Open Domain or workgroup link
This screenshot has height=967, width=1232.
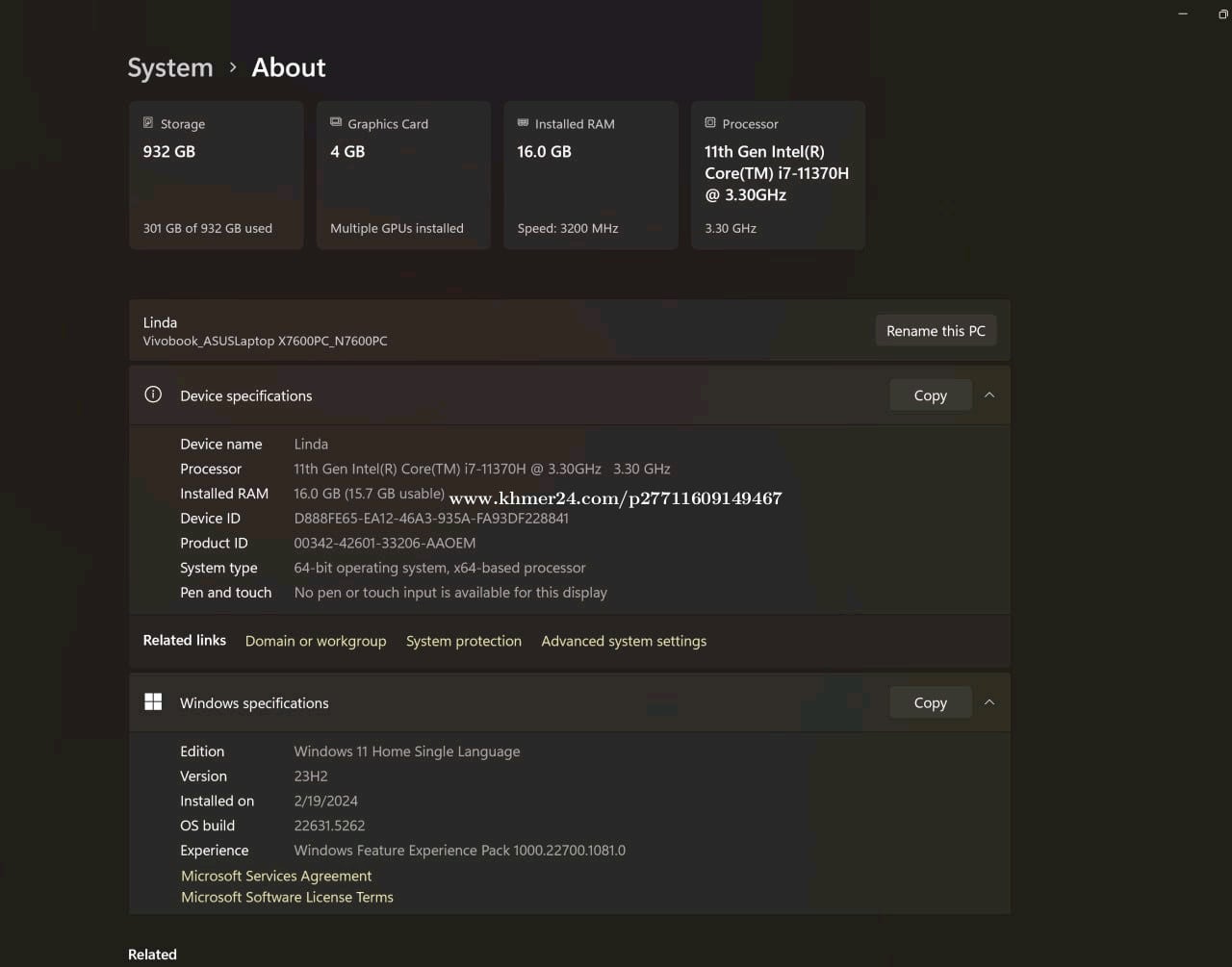pyautogui.click(x=316, y=641)
